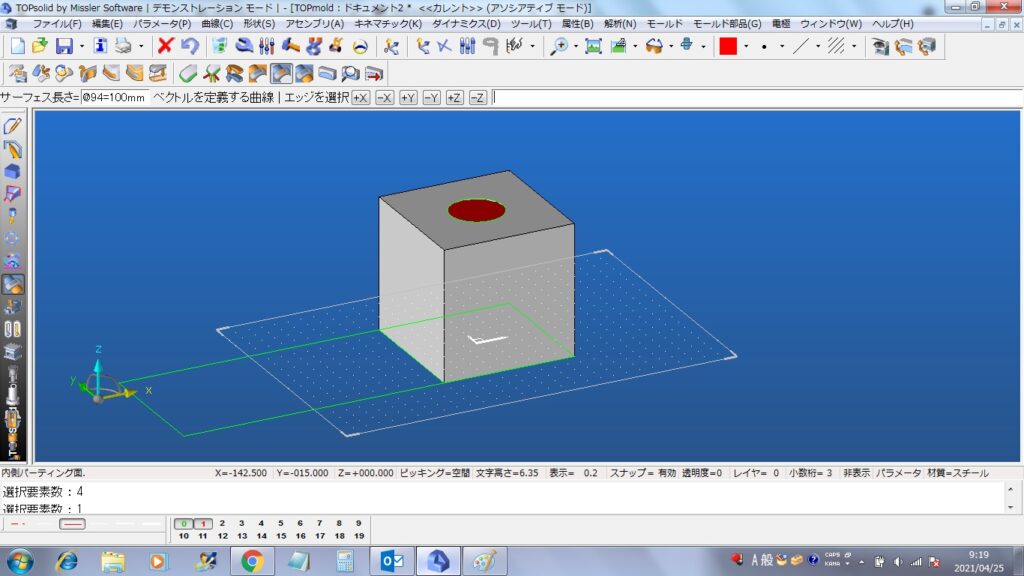Toggle layer 0 button

tap(184, 523)
